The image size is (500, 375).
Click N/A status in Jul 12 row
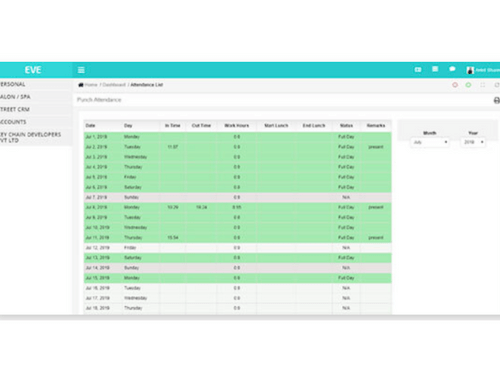click(346, 248)
